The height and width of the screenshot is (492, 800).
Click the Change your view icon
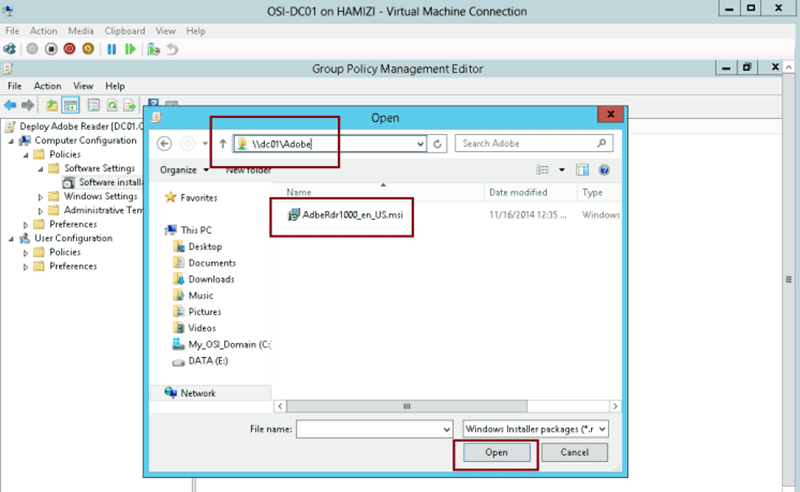click(x=542, y=170)
